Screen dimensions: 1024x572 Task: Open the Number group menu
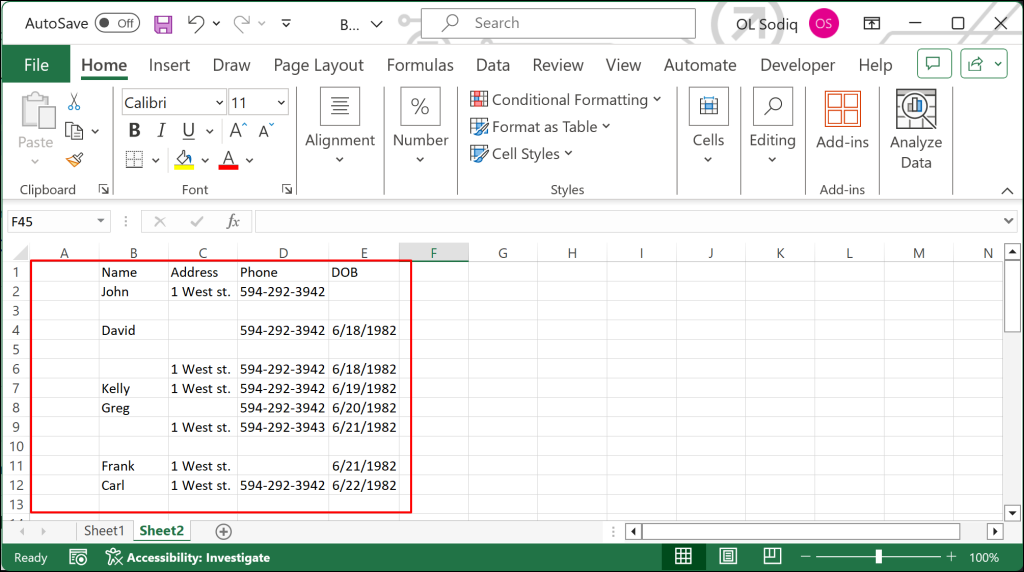pyautogui.click(x=420, y=127)
